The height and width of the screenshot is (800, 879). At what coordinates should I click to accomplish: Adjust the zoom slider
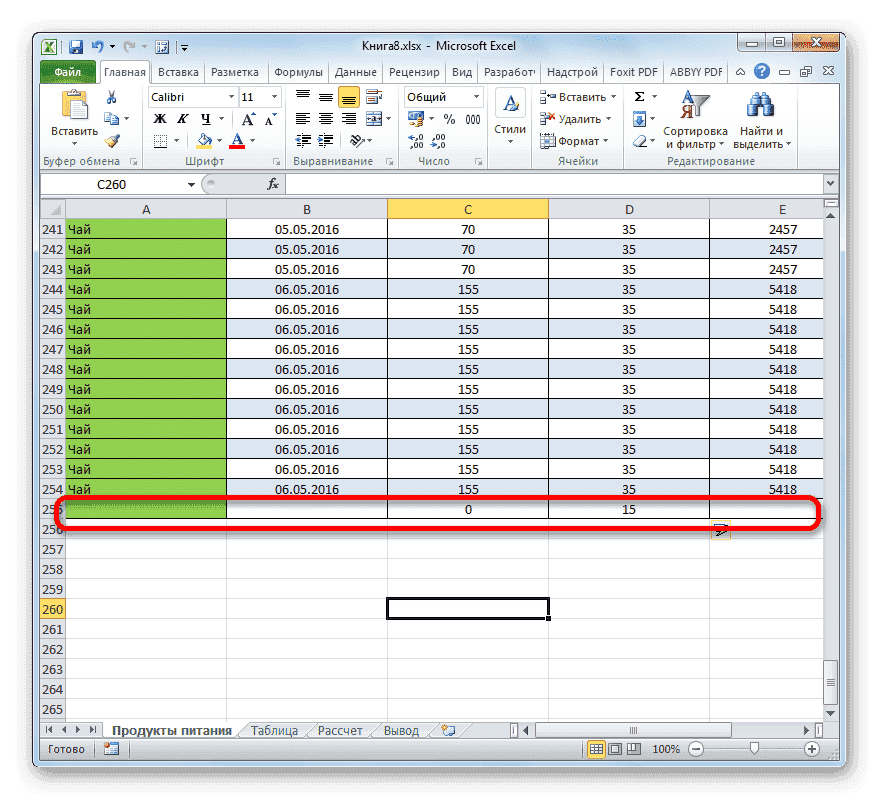coord(753,750)
